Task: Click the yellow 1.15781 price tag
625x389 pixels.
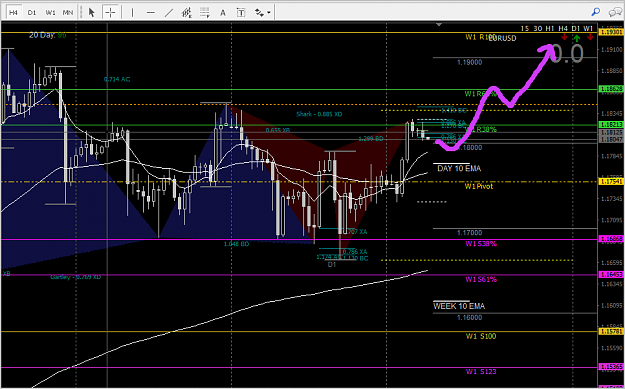Action: [611, 331]
